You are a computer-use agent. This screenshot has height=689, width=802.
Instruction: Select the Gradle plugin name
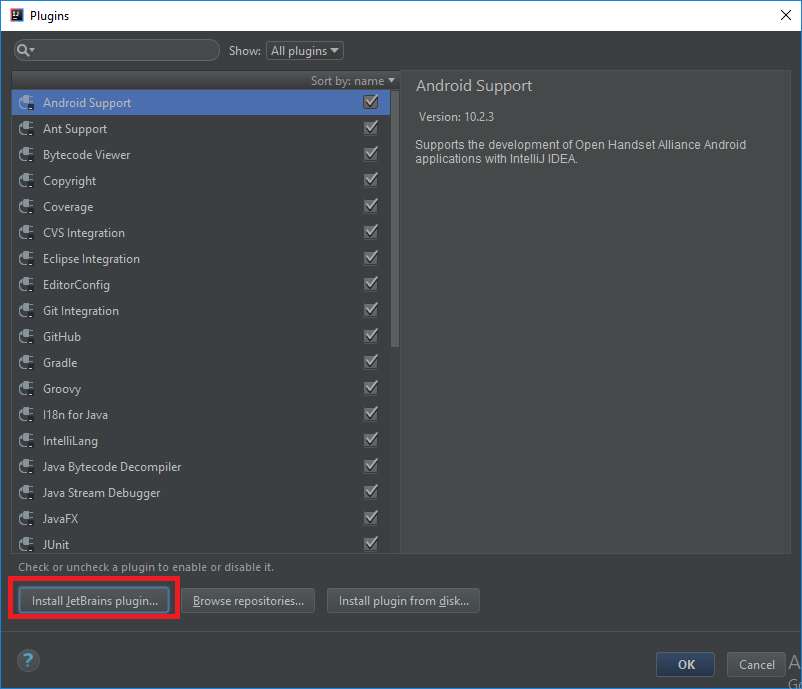tap(60, 363)
